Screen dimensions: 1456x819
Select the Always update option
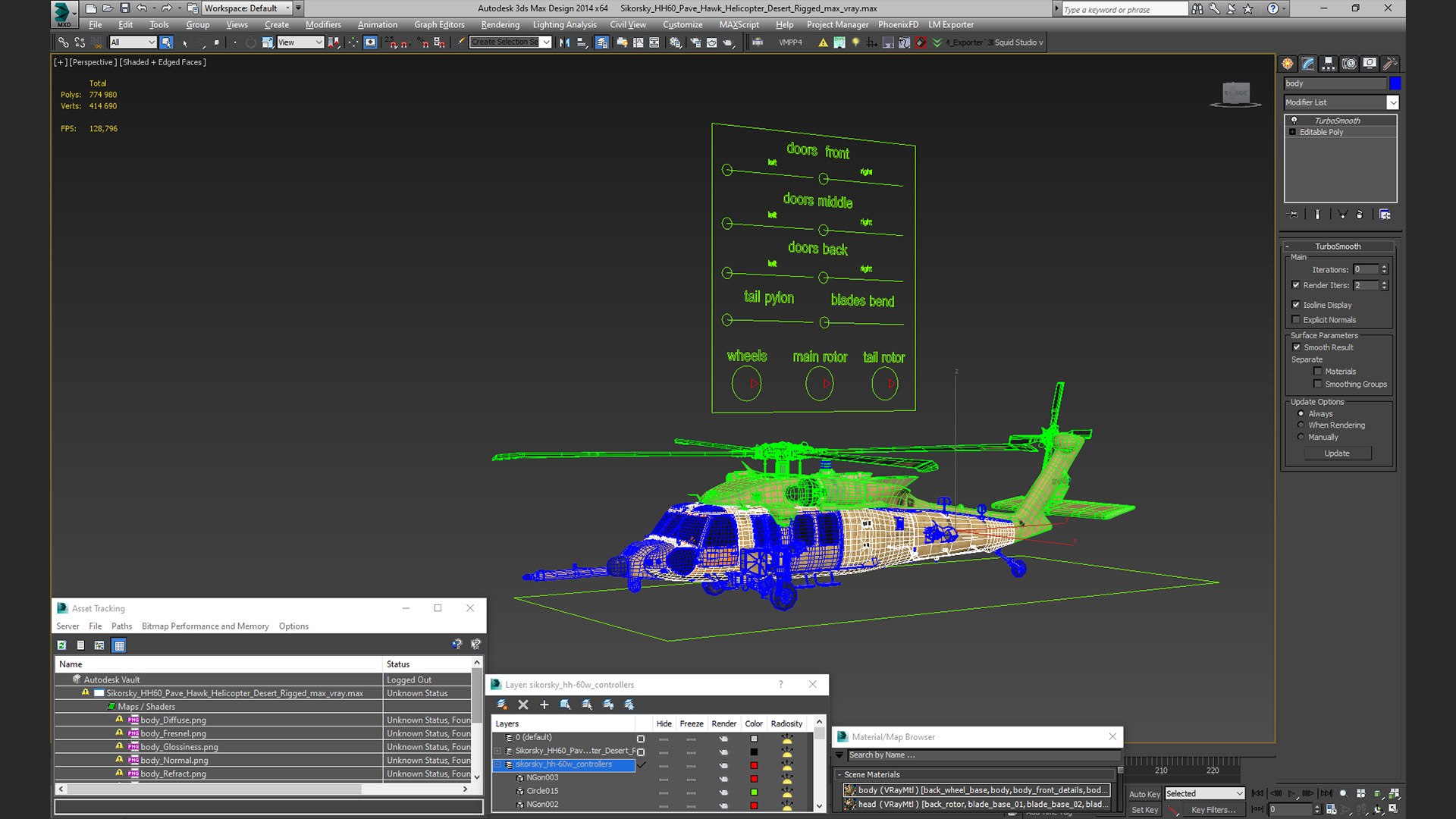pyautogui.click(x=1301, y=414)
